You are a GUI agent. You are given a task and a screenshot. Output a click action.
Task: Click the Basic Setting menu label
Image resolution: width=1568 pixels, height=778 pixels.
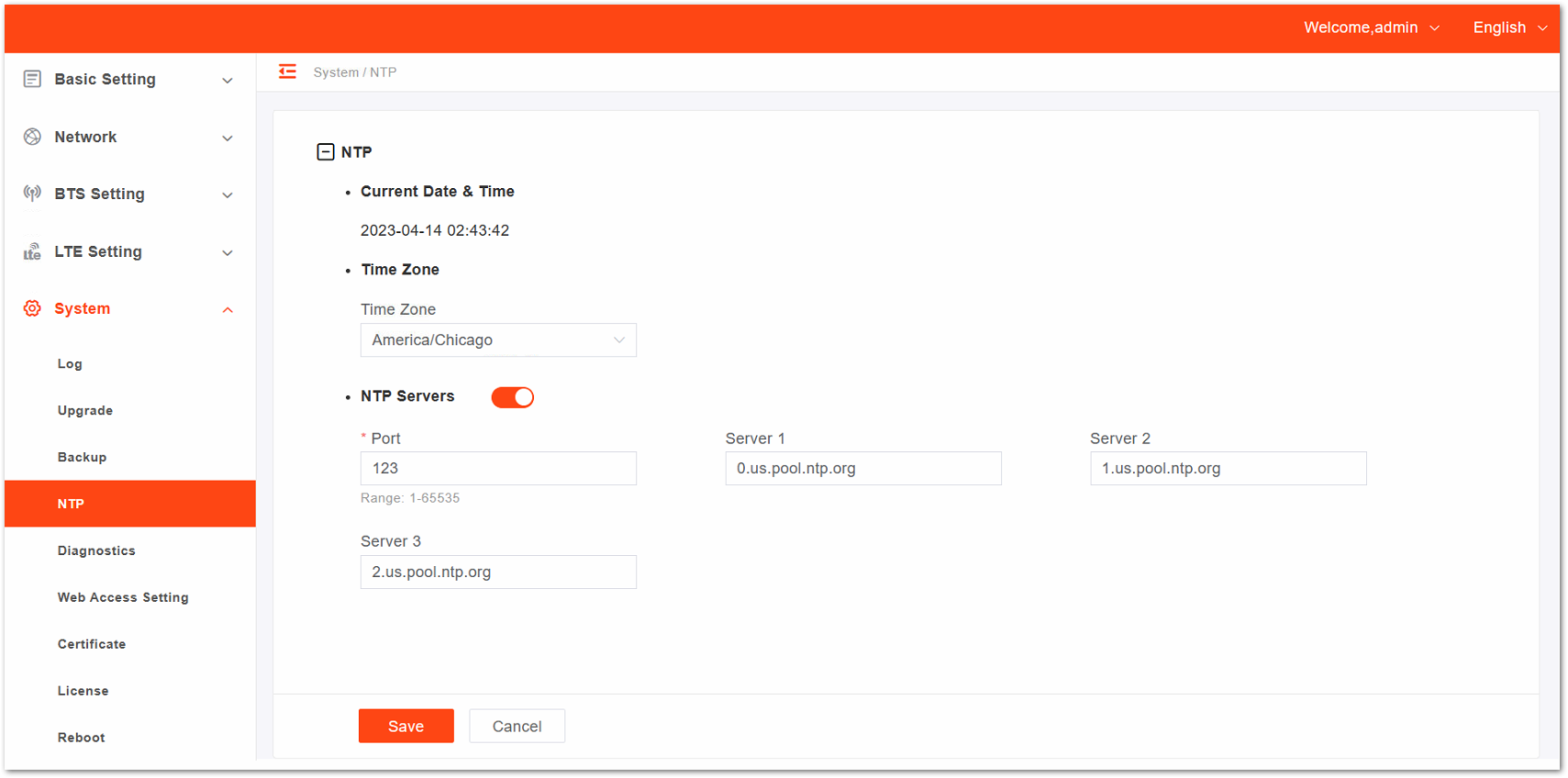click(106, 79)
